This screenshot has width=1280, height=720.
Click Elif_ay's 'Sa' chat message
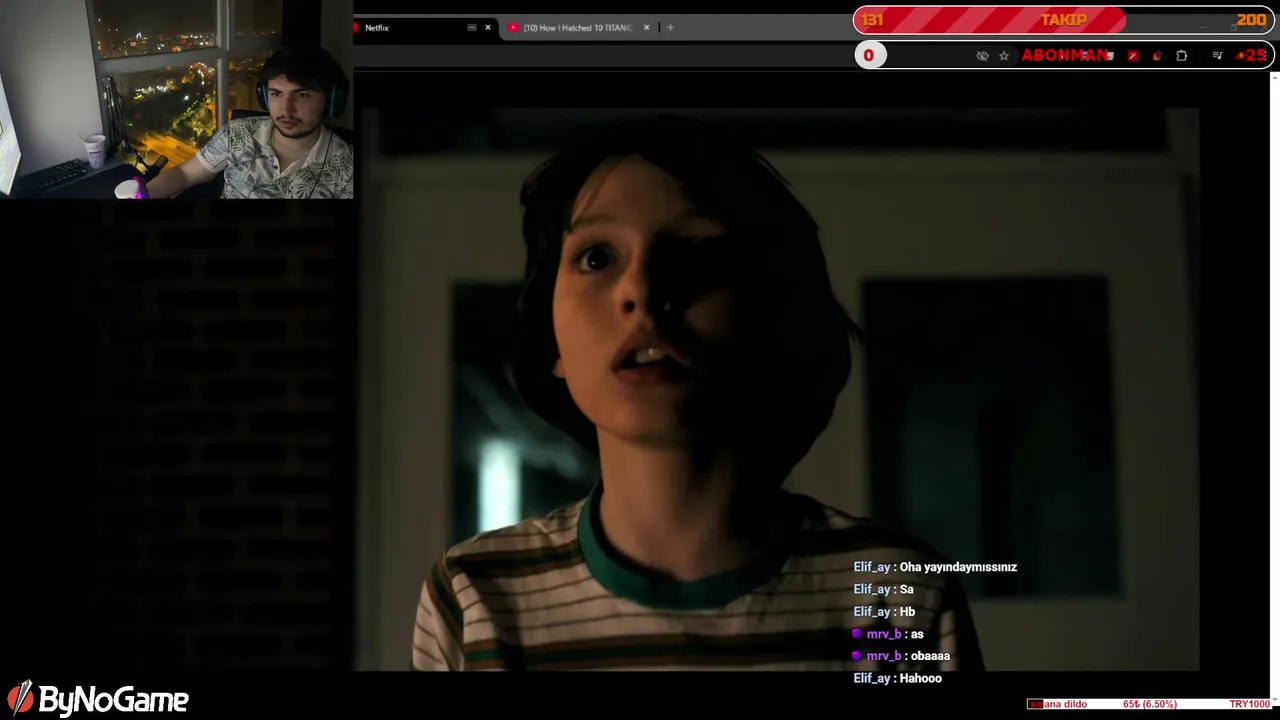(x=883, y=590)
